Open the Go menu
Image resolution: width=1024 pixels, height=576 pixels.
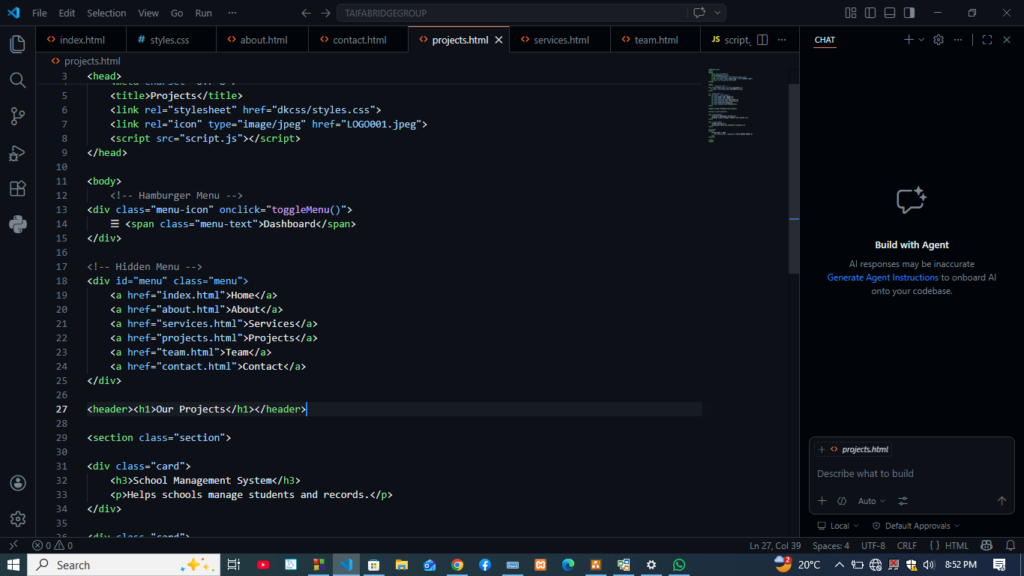click(x=176, y=13)
